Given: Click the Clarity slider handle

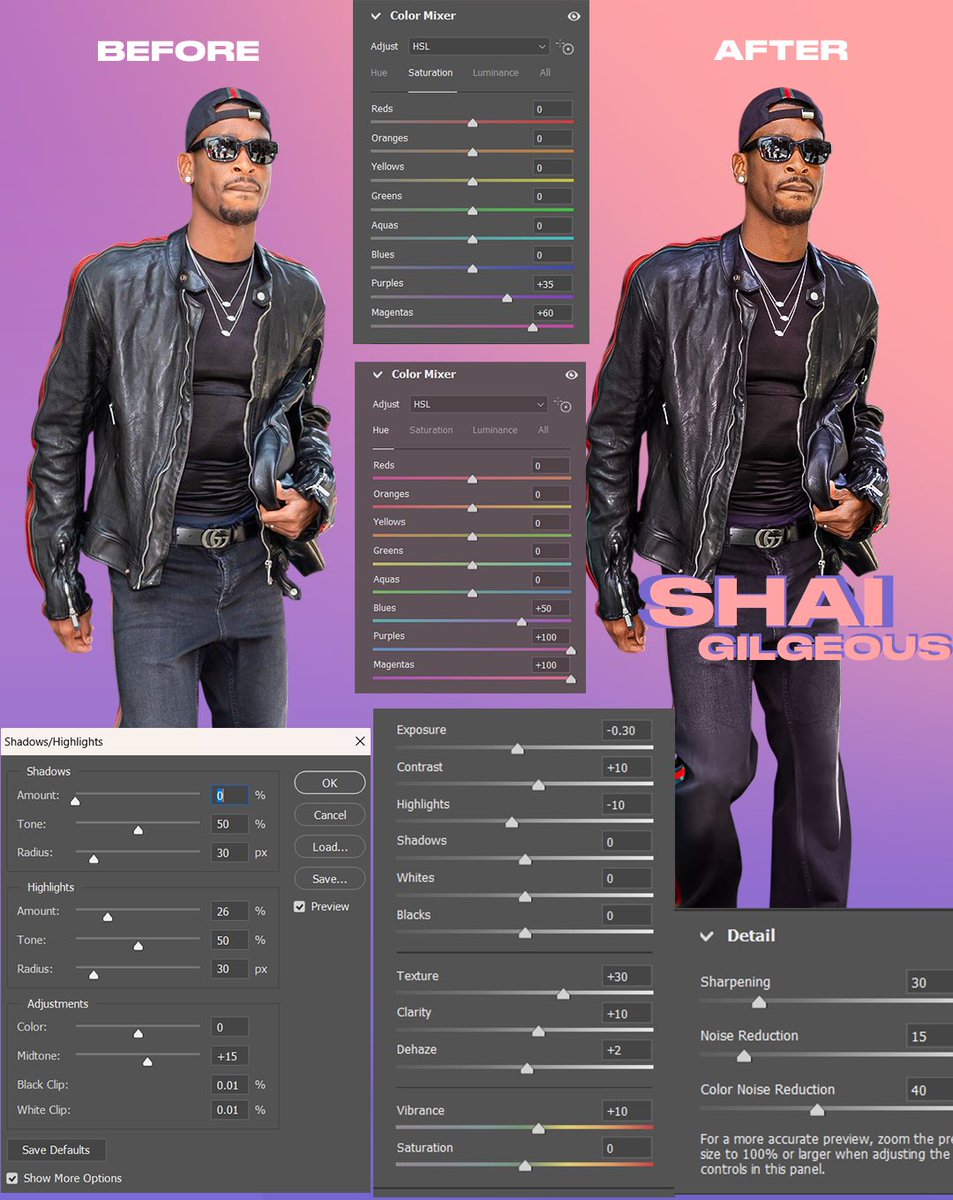Looking at the screenshot, I should pyautogui.click(x=538, y=1031).
